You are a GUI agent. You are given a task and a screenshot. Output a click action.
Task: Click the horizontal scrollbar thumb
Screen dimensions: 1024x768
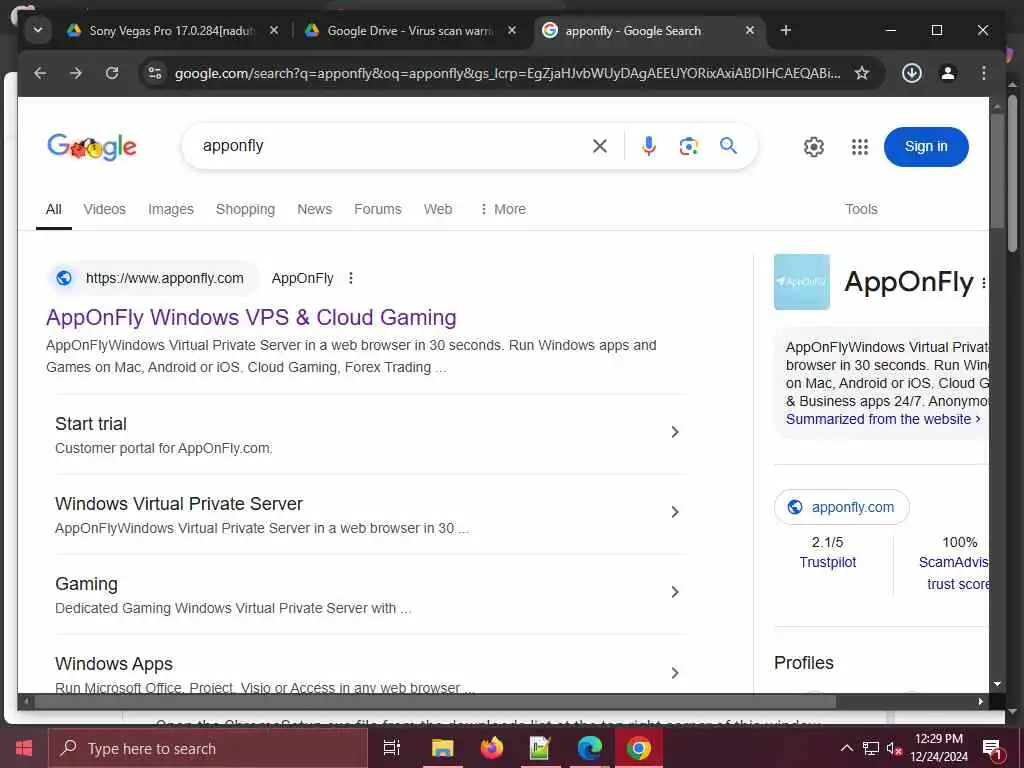pos(435,702)
